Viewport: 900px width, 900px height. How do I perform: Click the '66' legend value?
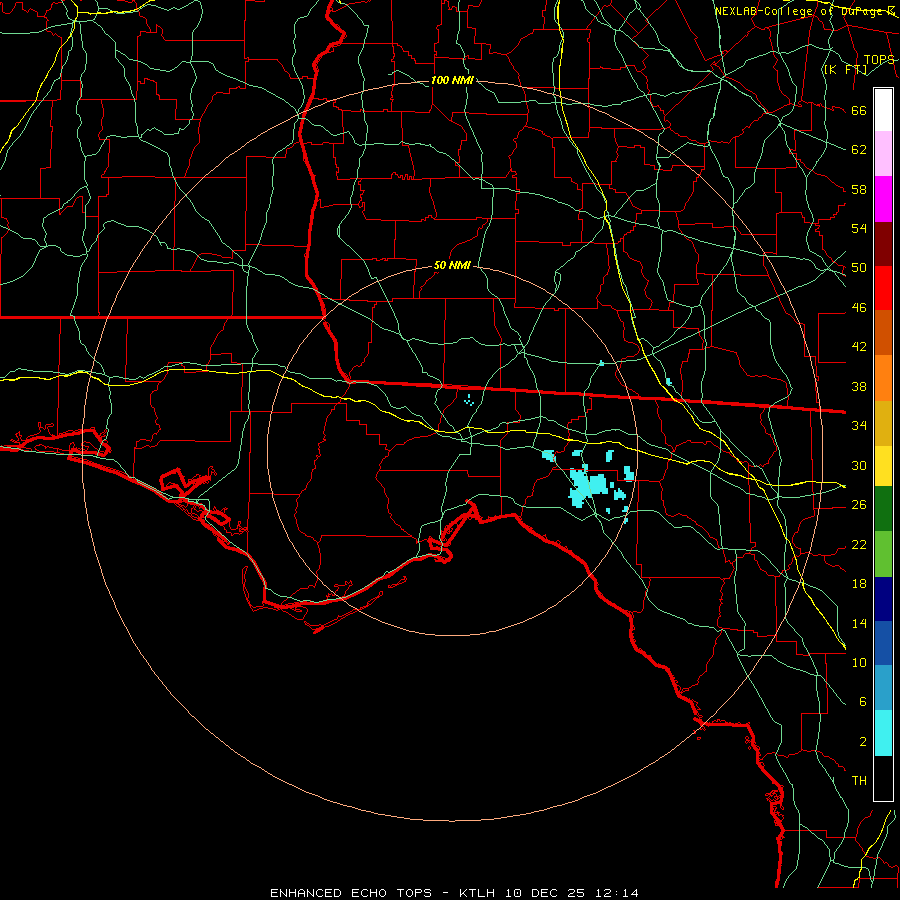pyautogui.click(x=859, y=110)
